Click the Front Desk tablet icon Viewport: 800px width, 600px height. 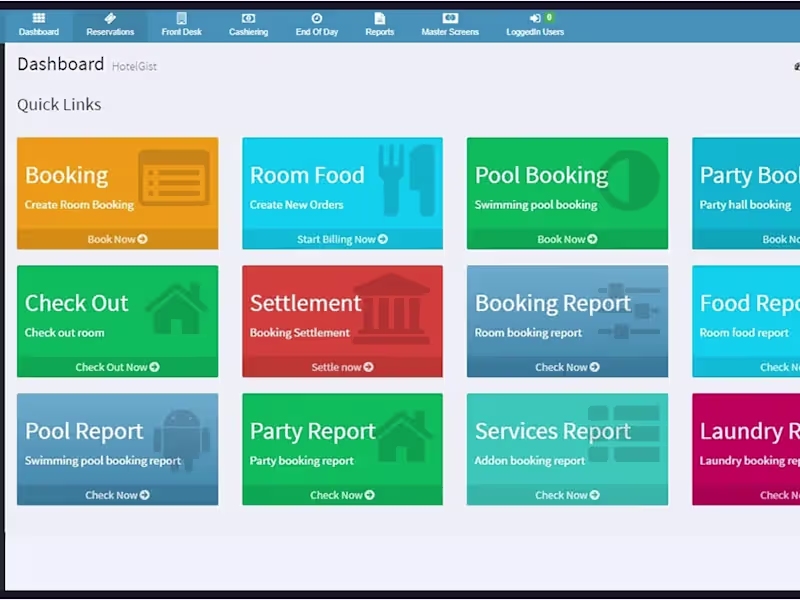[x=181, y=18]
